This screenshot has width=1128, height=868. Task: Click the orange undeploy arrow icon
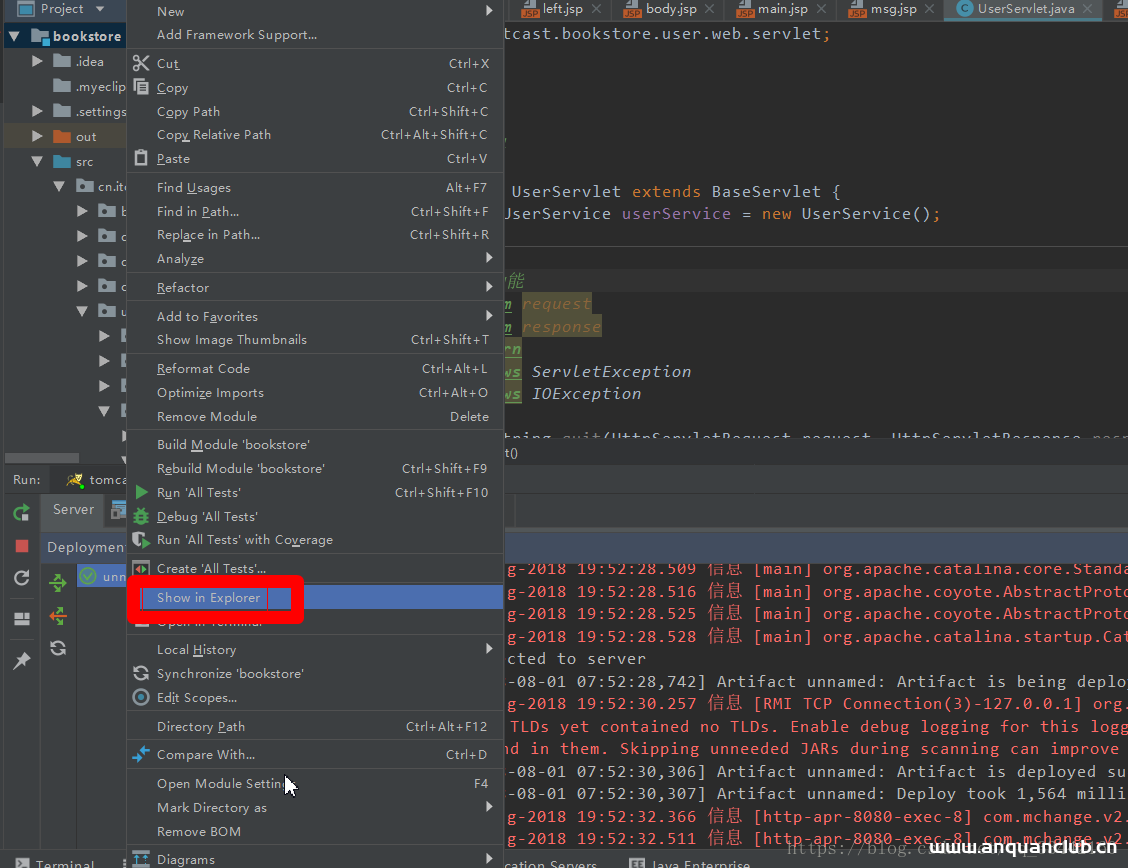click(58, 616)
